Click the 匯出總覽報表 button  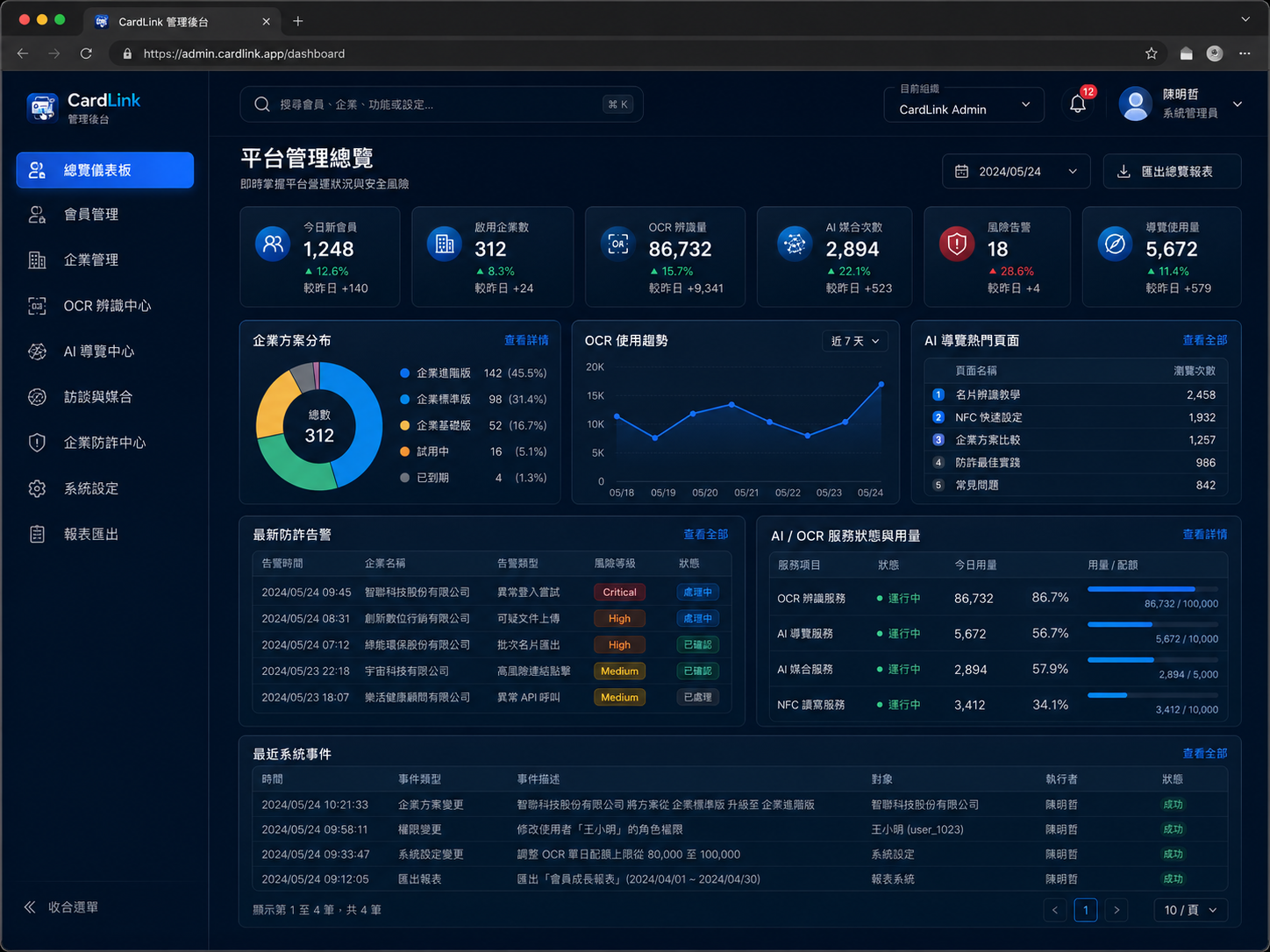click(1172, 172)
